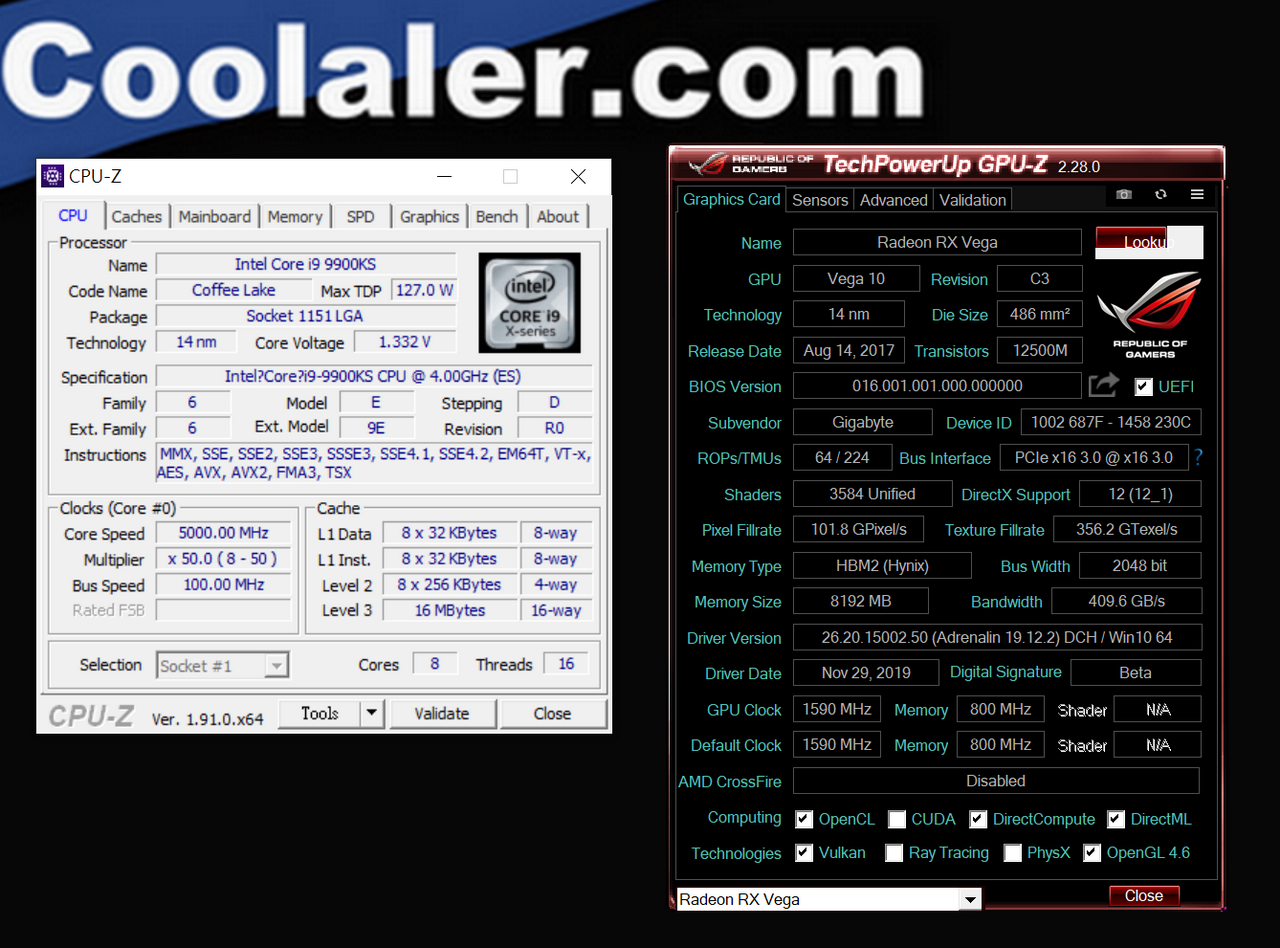Enable the Ray Tracing checkbox

pos(894,853)
